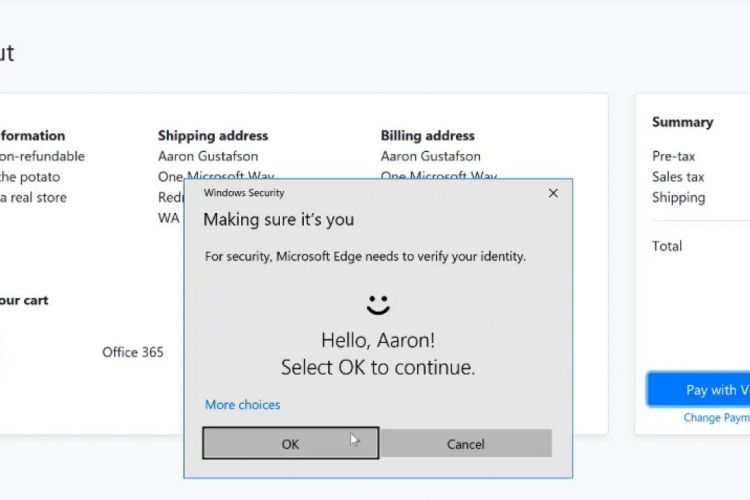Screen dimensions: 750x500
Task: Click the Shipping line in Summary
Action: [x=679, y=198]
